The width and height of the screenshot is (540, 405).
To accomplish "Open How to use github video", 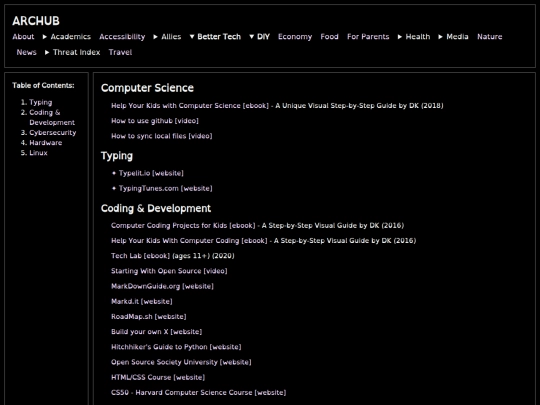I will tap(155, 121).
